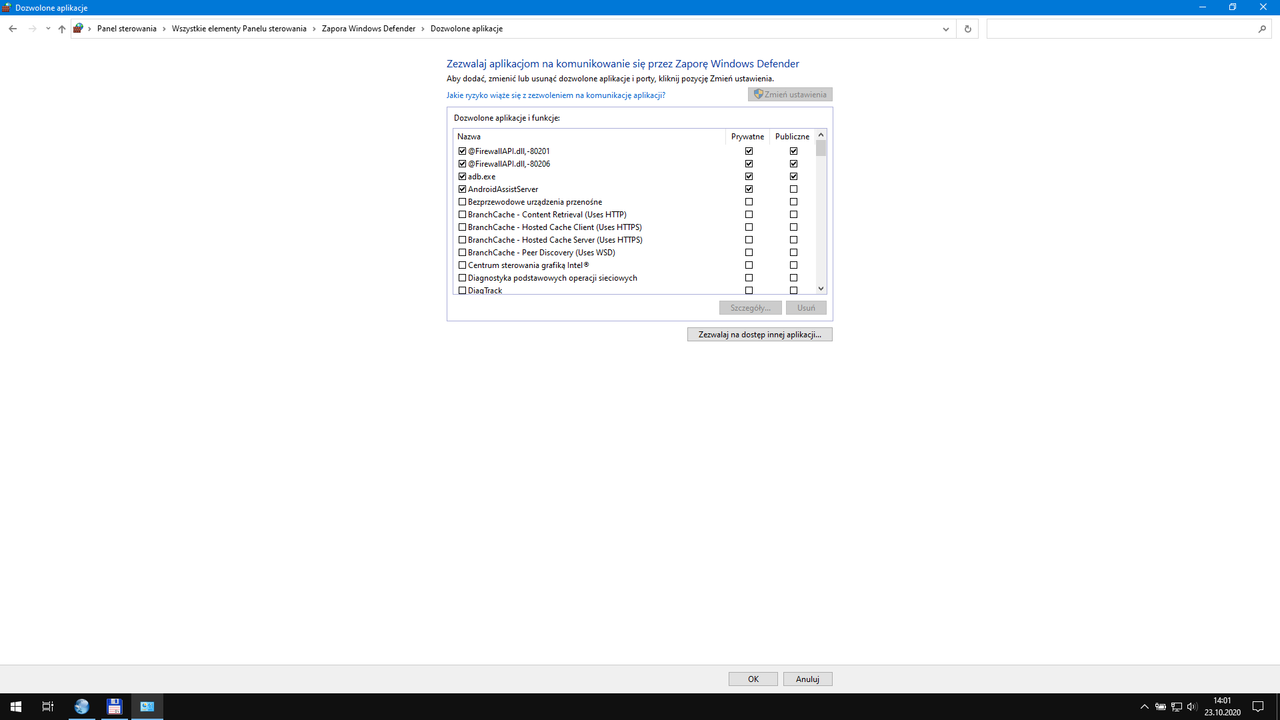The width and height of the screenshot is (1280, 720).
Task: Expand the chevron after Zapora Windows Defender
Action: [423, 29]
